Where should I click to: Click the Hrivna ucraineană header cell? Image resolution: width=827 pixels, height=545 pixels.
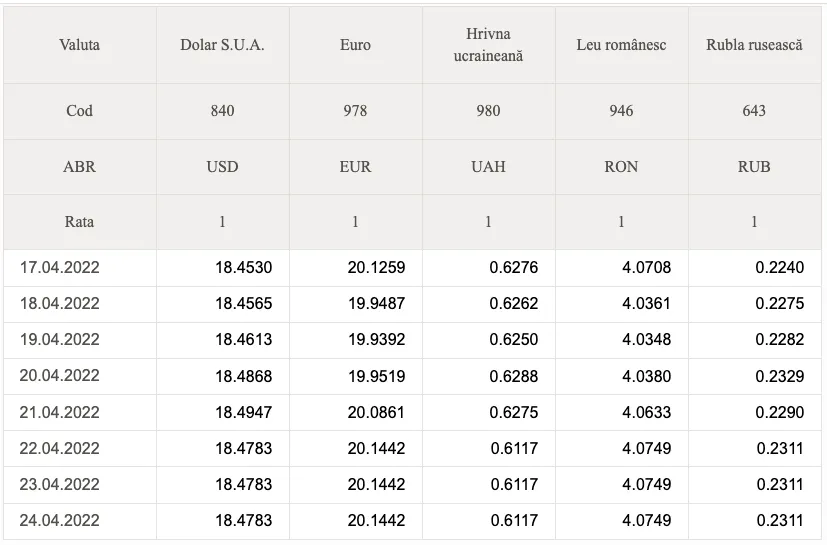[488, 45]
